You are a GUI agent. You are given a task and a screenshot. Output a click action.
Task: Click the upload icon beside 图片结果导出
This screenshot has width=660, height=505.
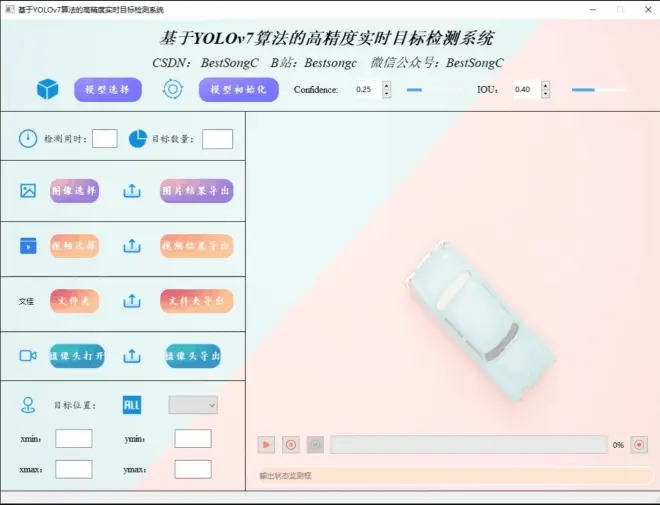click(132, 190)
